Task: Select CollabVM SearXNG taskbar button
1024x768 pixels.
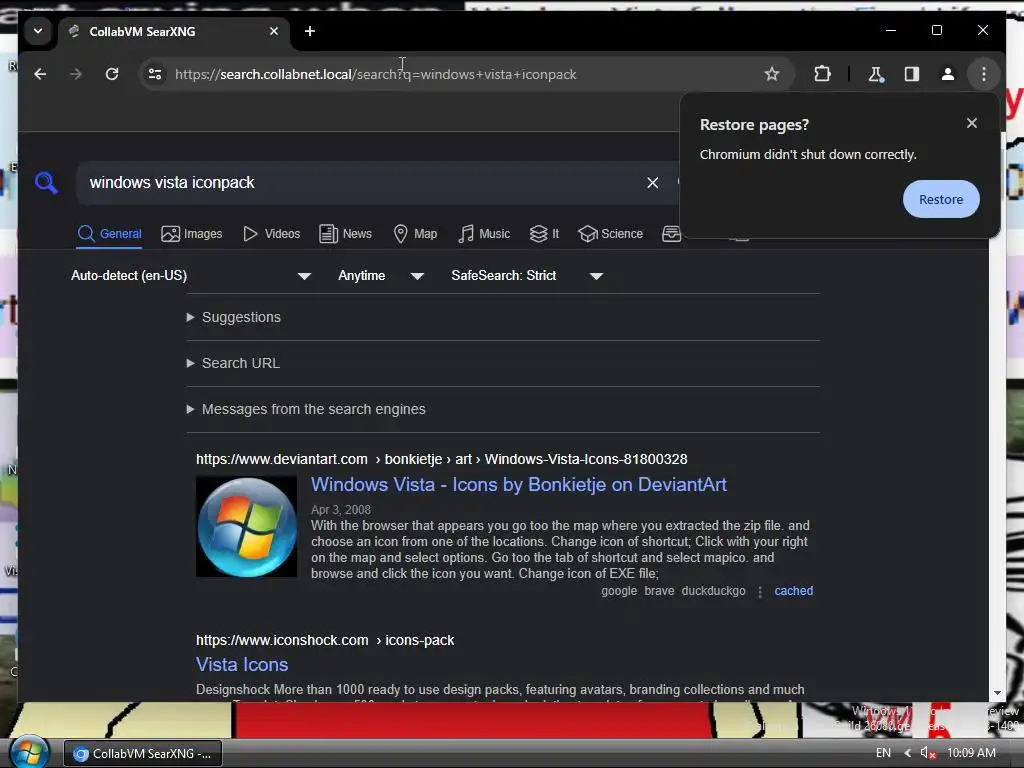Action: pos(143,754)
